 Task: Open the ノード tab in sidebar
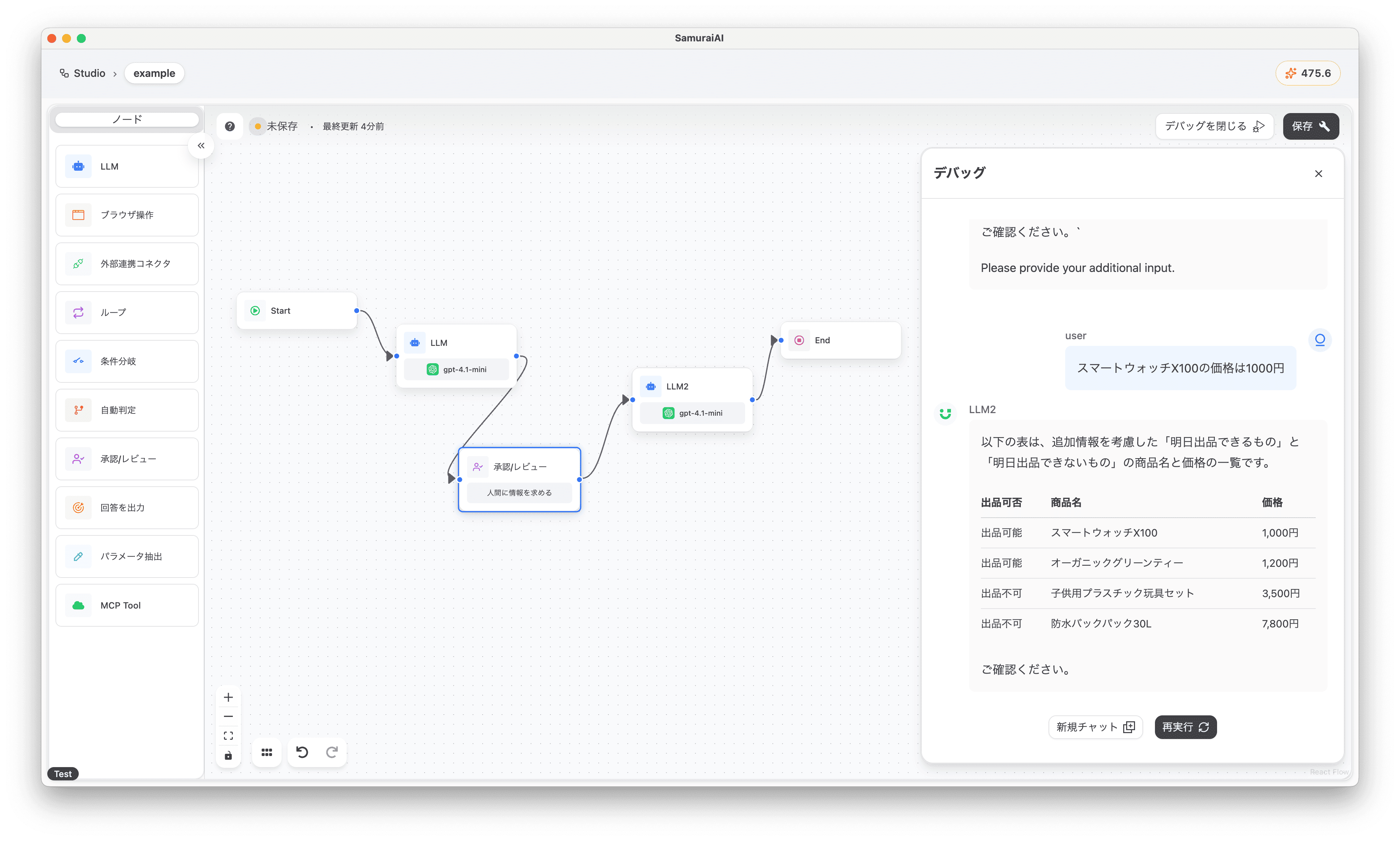(127, 120)
